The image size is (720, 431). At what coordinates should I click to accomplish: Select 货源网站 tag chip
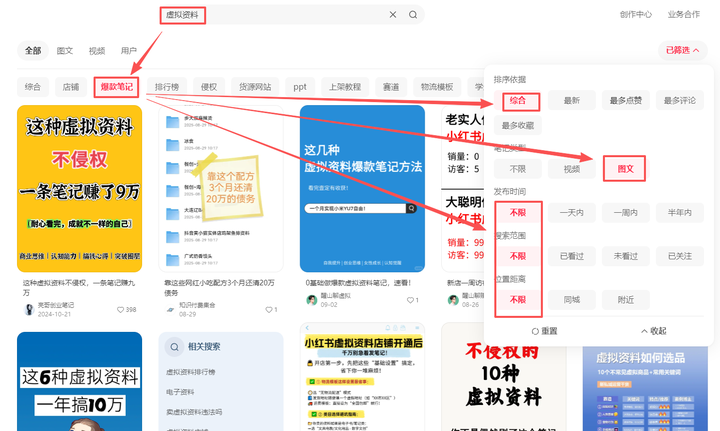[255, 87]
